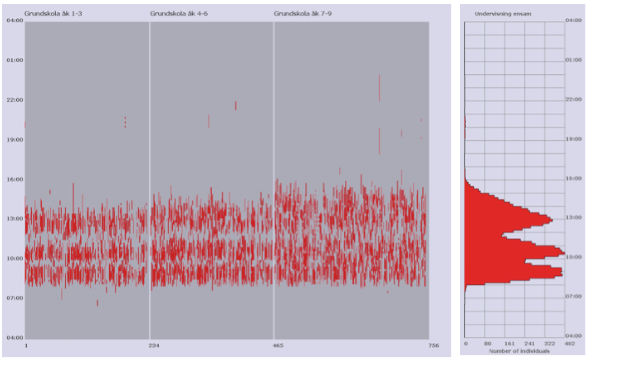Click the individual number '234' on the x-axis
Image resolution: width=625 pixels, height=366 pixels.
point(154,345)
